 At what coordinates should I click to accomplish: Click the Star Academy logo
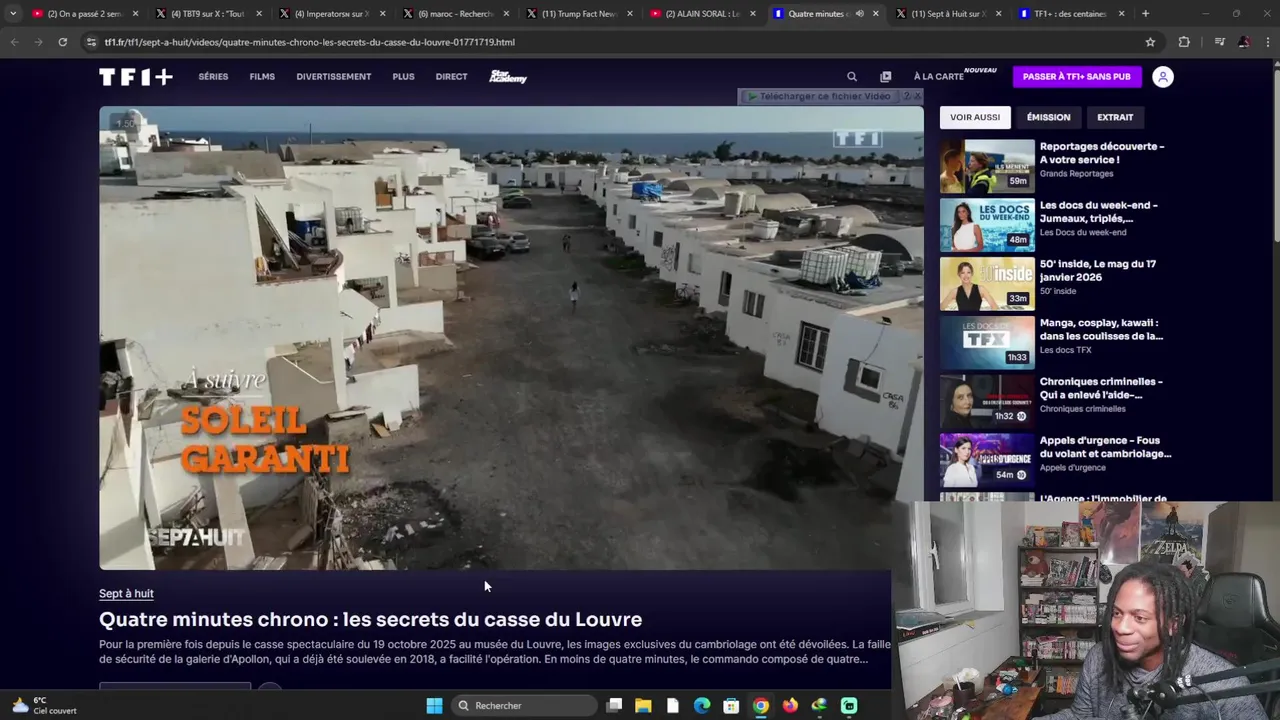(508, 77)
